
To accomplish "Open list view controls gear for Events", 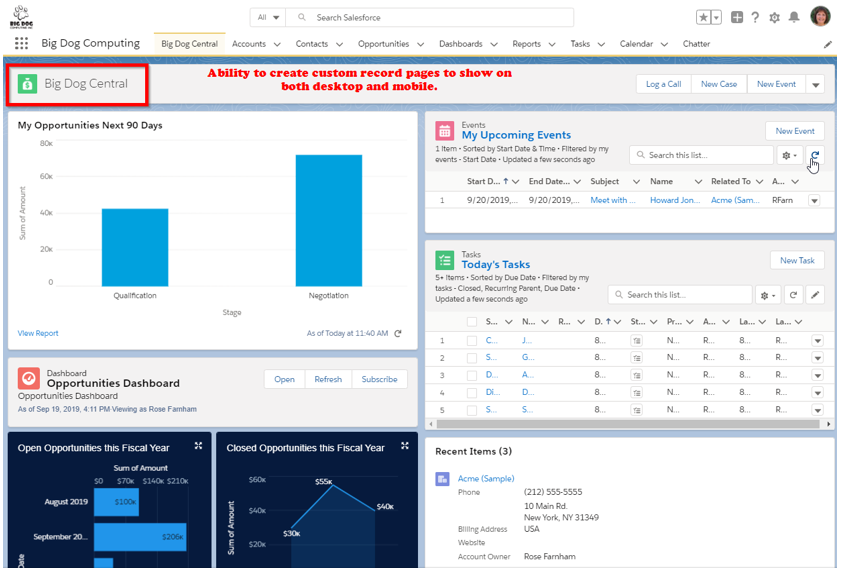I will pyautogui.click(x=790, y=155).
